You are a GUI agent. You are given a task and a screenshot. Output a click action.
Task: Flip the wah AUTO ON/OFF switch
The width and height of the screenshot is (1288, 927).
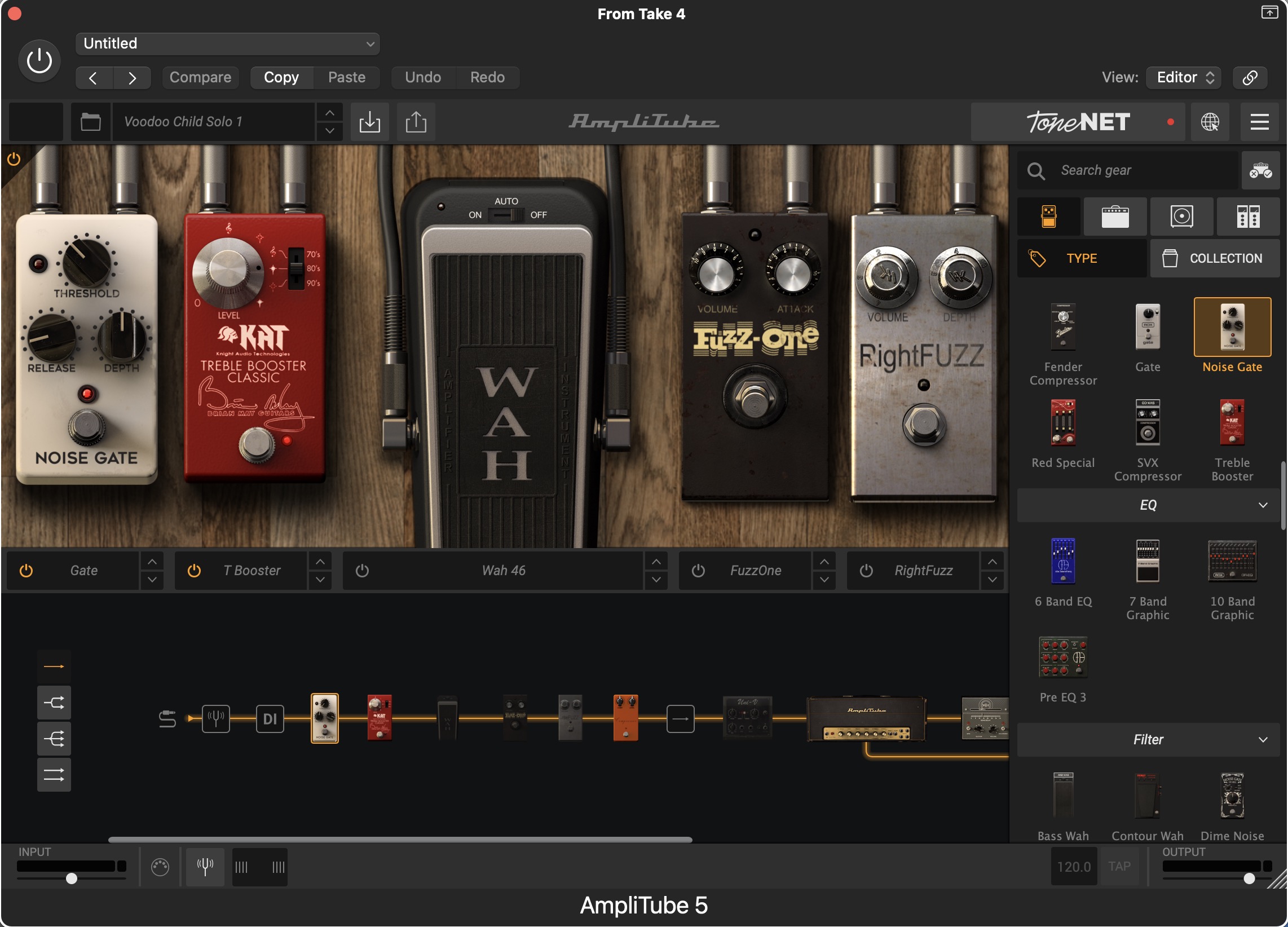coord(506,215)
